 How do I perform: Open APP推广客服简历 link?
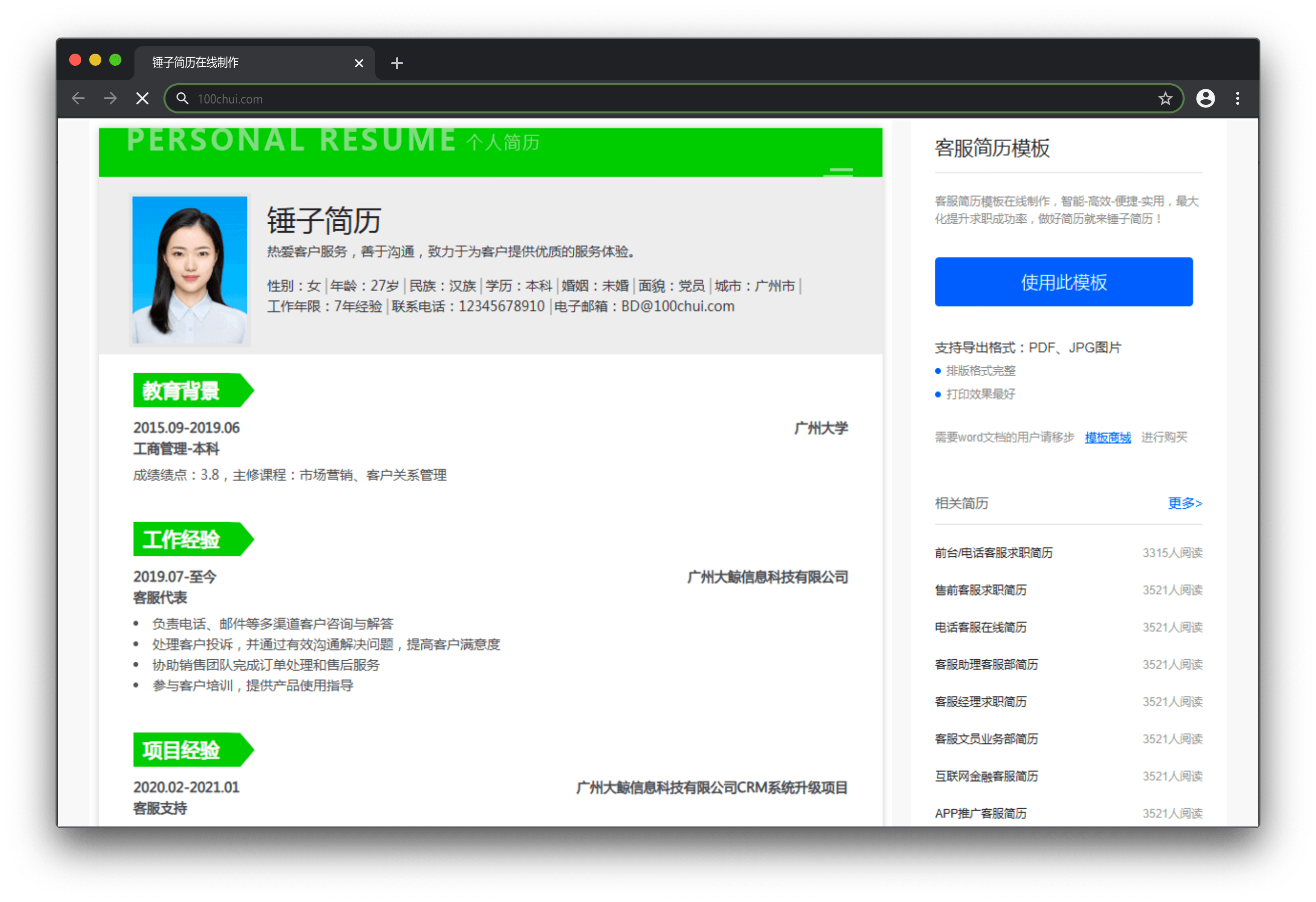(x=980, y=813)
